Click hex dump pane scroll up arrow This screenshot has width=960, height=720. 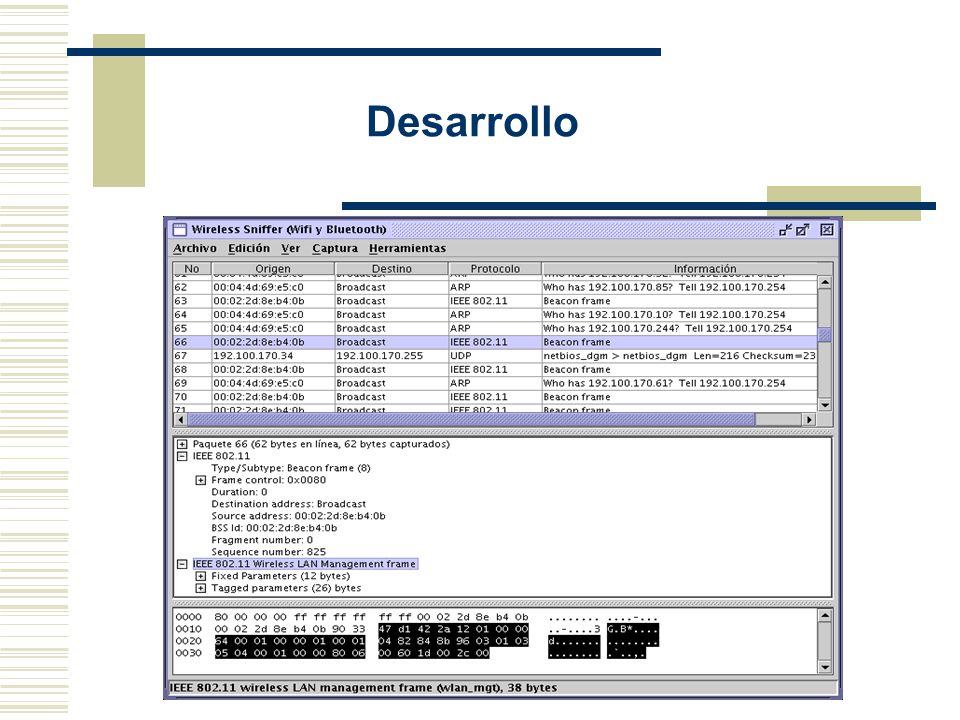825,616
